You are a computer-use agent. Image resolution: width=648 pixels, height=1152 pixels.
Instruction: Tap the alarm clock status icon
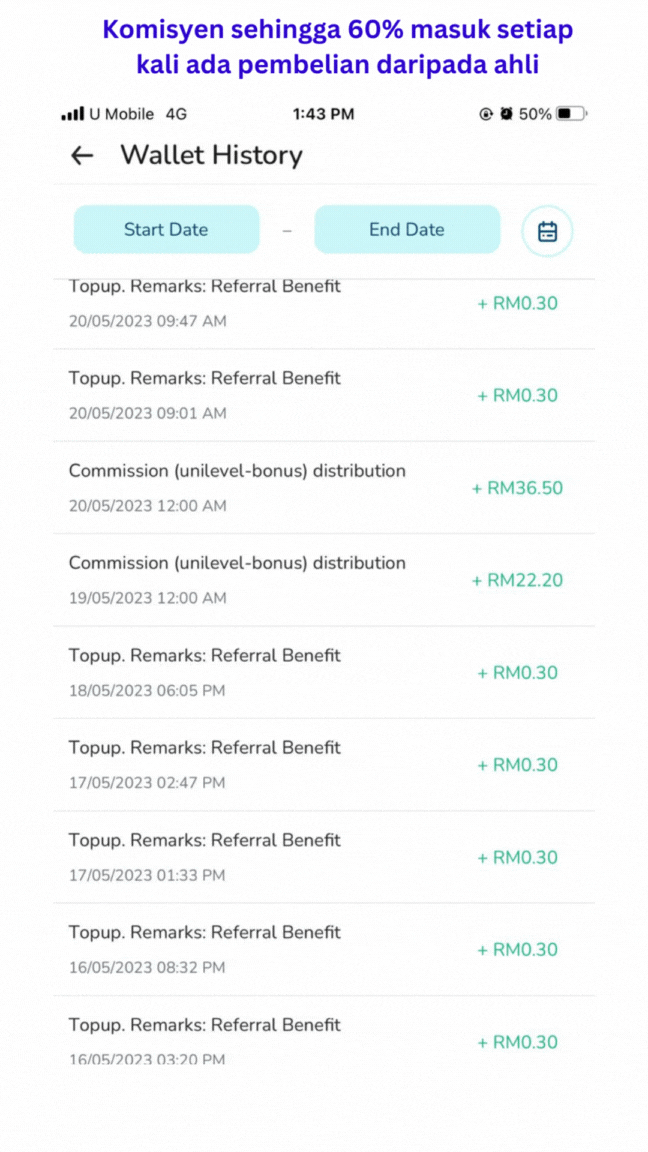point(506,114)
